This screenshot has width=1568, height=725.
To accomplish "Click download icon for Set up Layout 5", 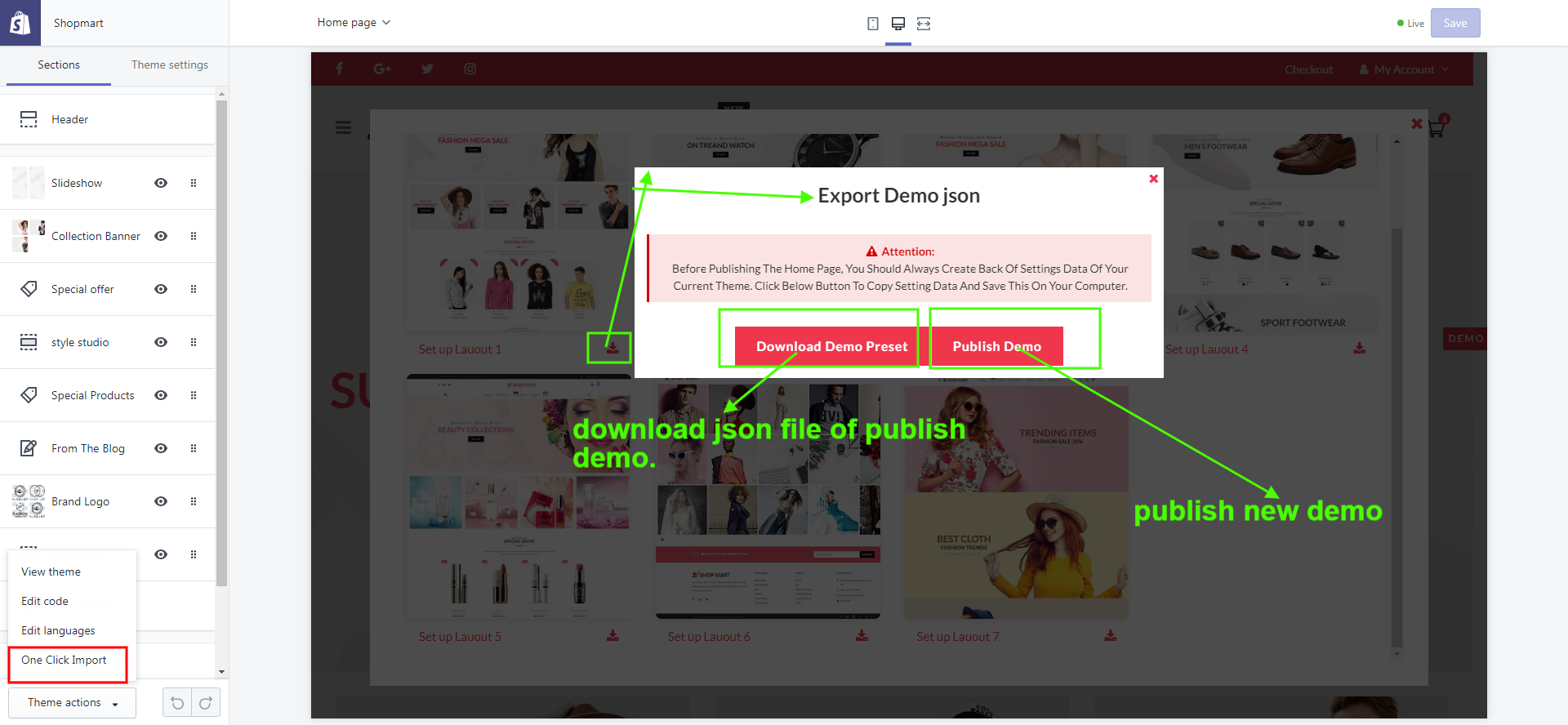I will coord(612,636).
